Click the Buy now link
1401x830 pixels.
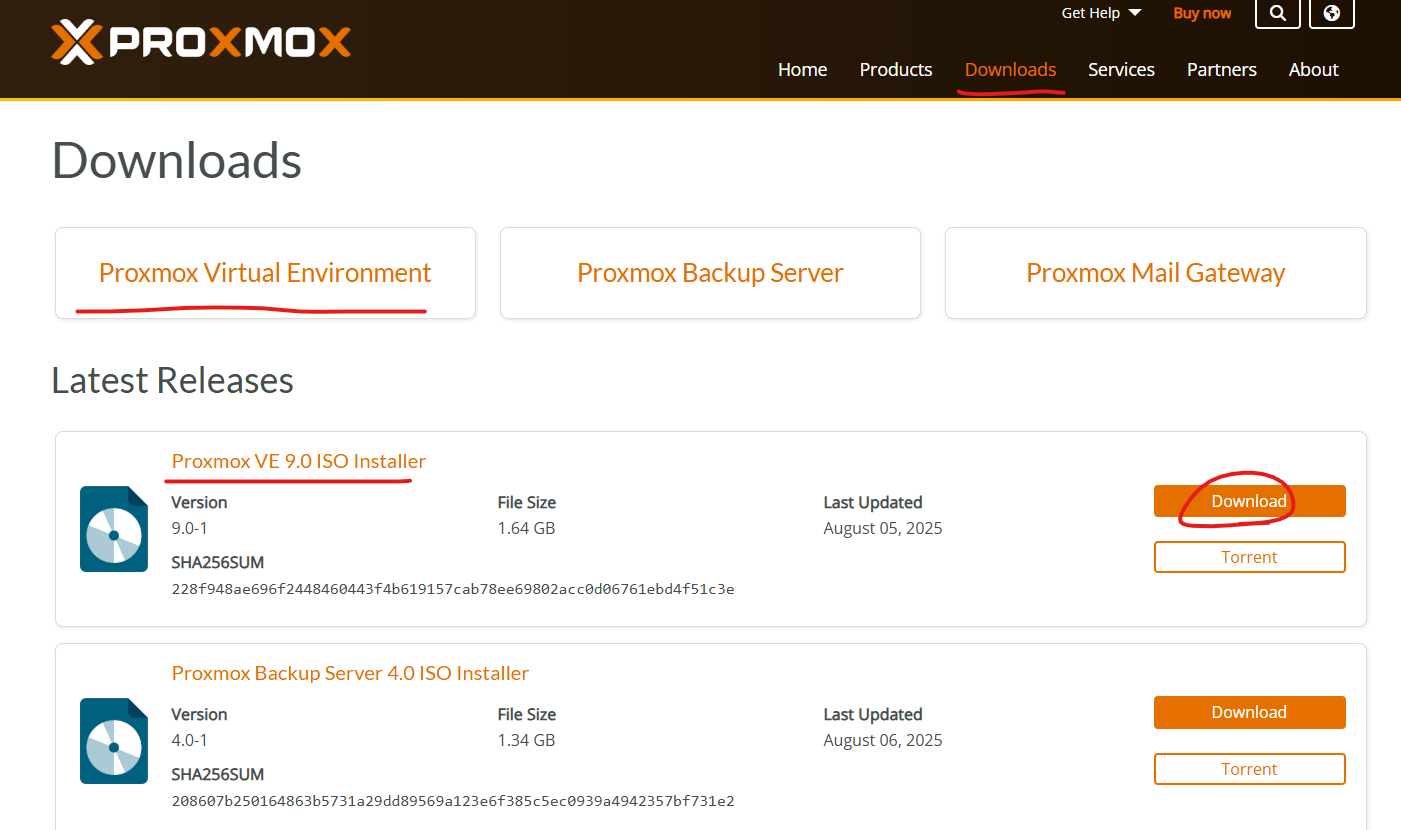[x=1202, y=13]
